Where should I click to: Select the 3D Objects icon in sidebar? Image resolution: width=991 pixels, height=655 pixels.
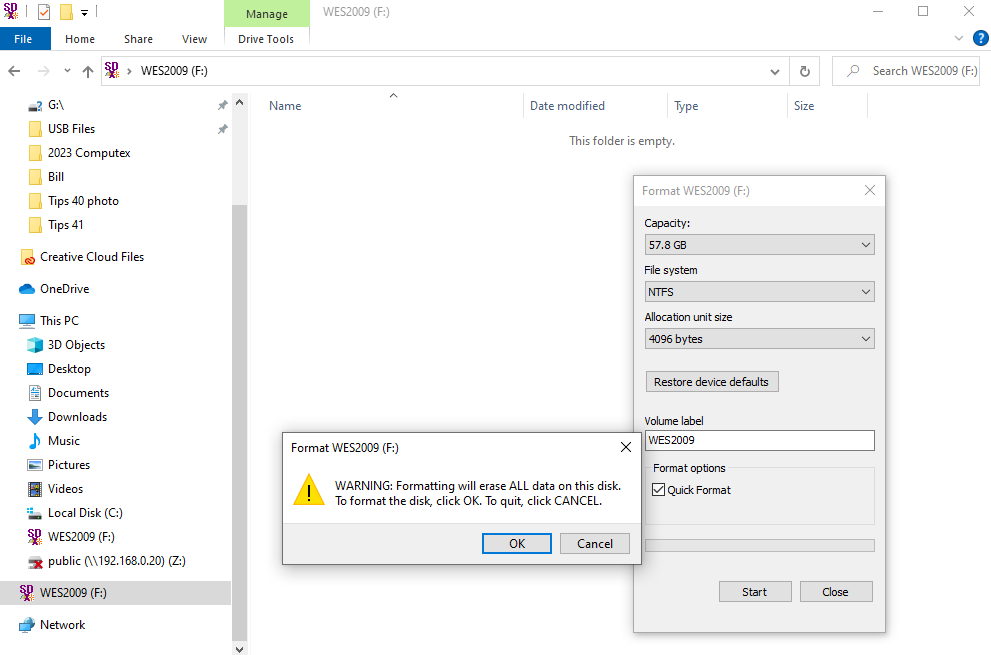[35, 345]
